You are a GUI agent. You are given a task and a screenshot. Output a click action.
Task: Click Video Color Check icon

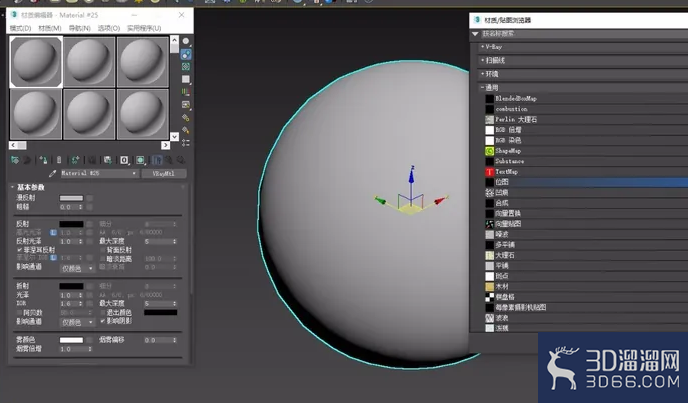(x=186, y=92)
